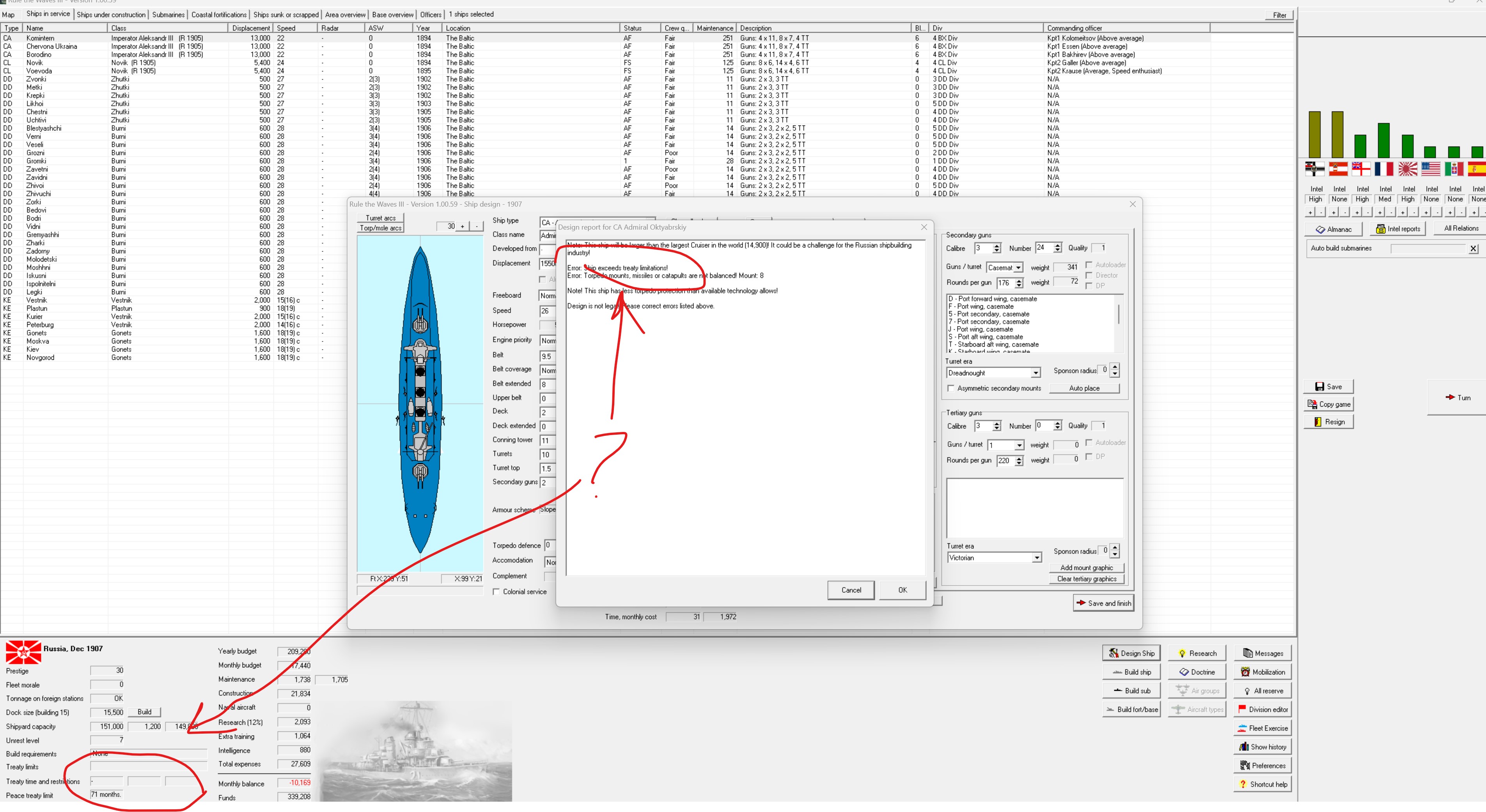
Task: Click the German naval ensign flag
Action: pyautogui.click(x=1315, y=169)
